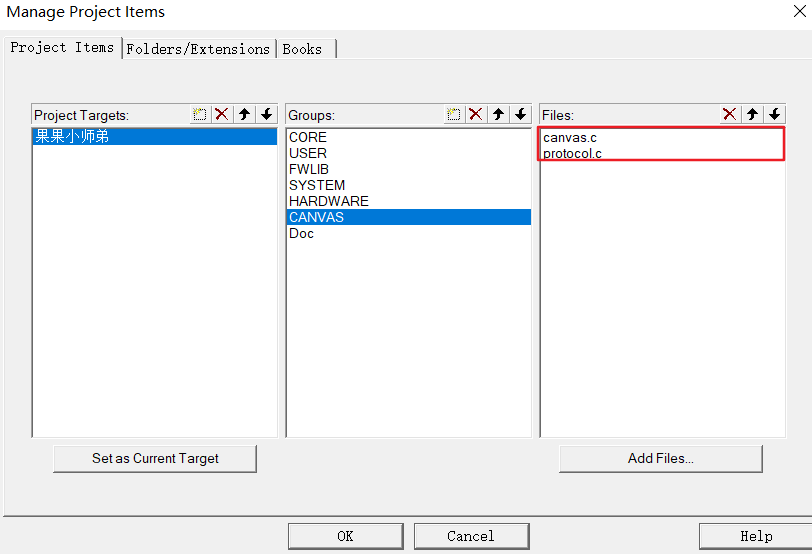Click the Add Files... button

pos(660,459)
